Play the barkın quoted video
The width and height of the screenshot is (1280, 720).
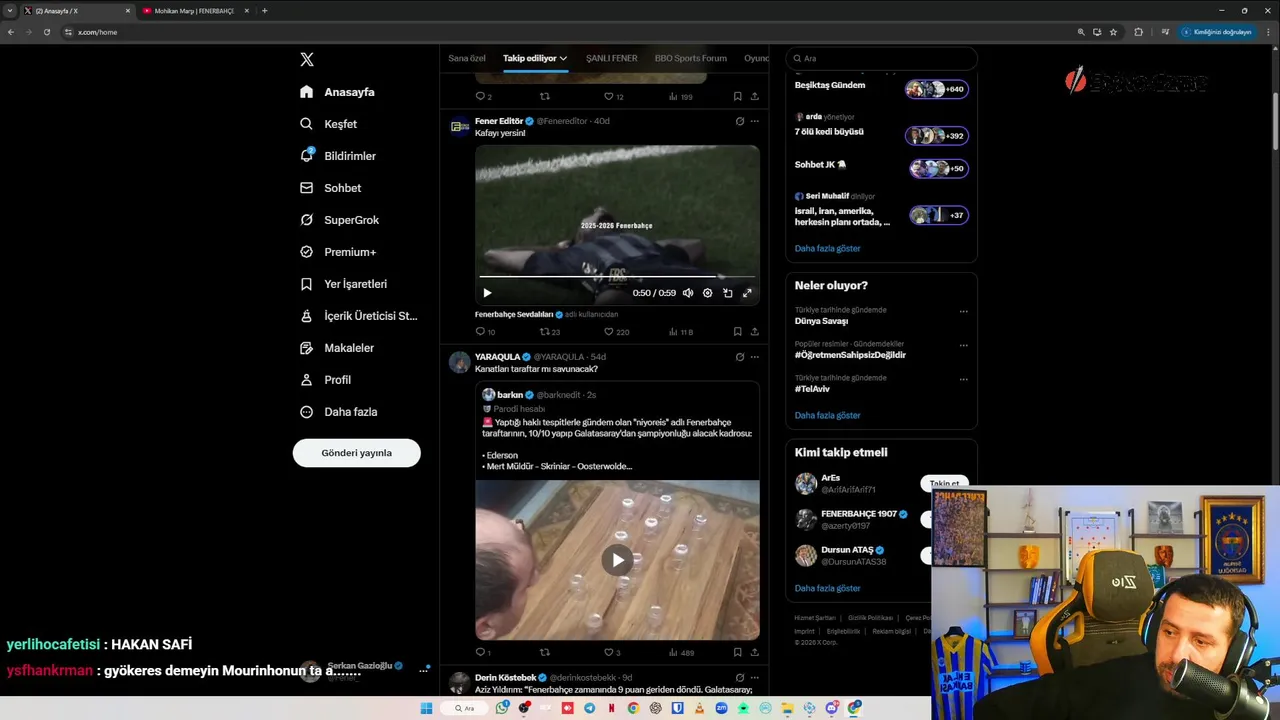[x=617, y=560]
